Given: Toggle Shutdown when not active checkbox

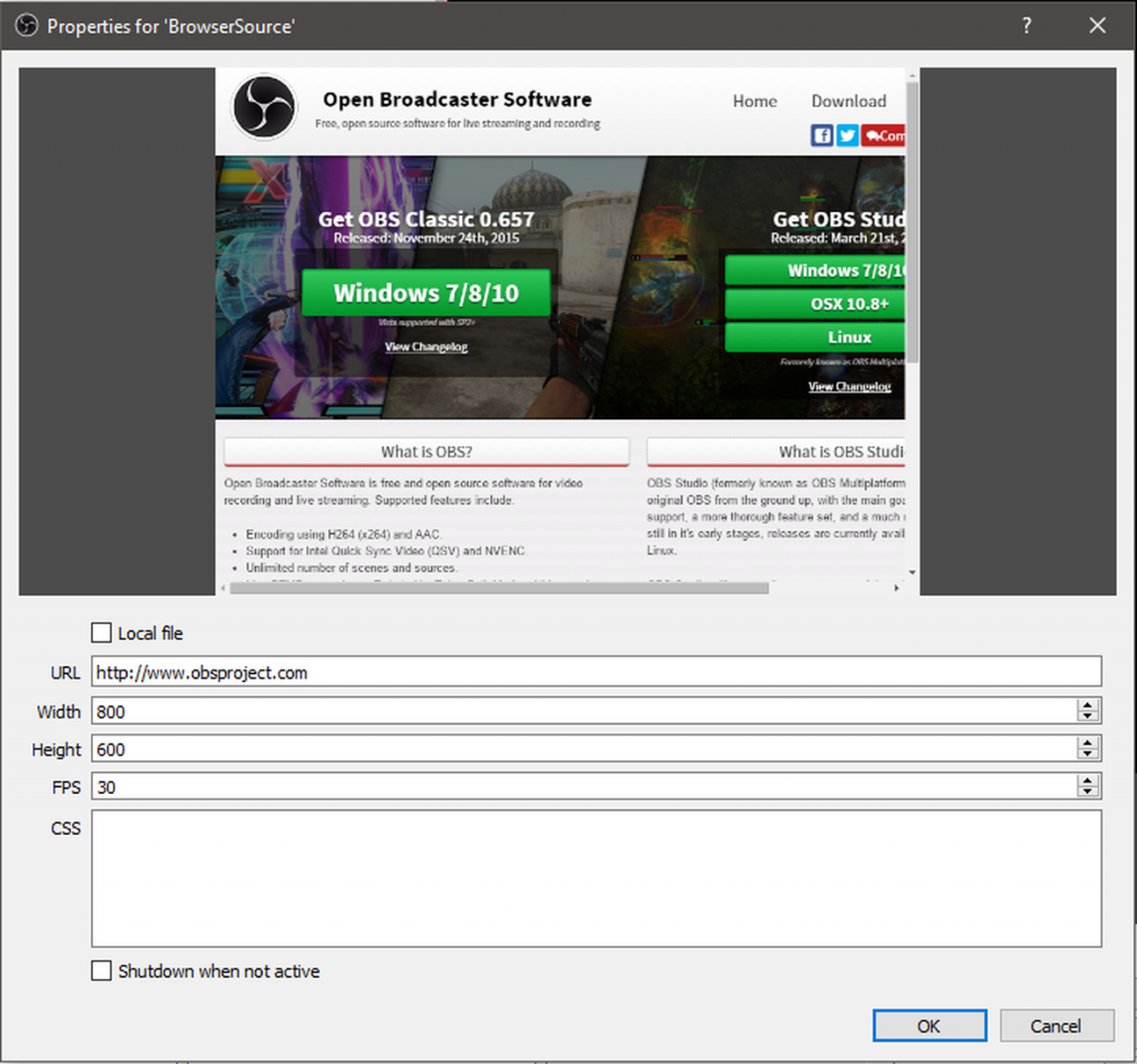Looking at the screenshot, I should point(102,971).
